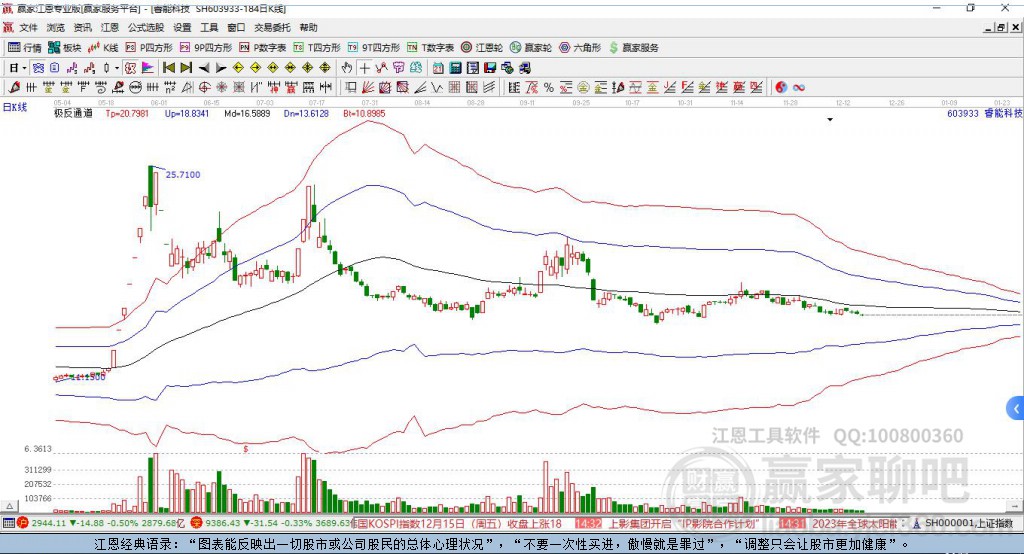Select the red crosshair target icon
Screen dimensions: 1024x554
[x=204, y=87]
